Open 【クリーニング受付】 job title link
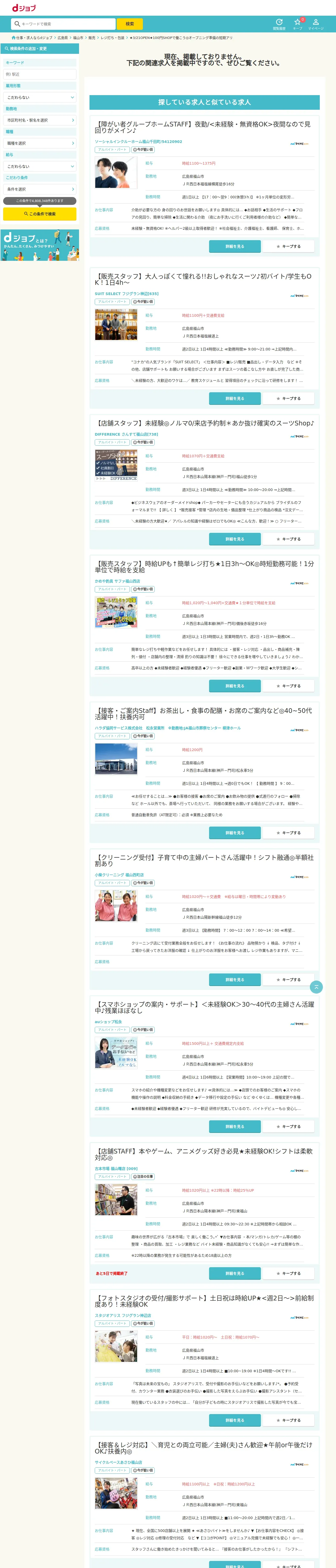This screenshot has height=1568, width=336. tap(204, 860)
